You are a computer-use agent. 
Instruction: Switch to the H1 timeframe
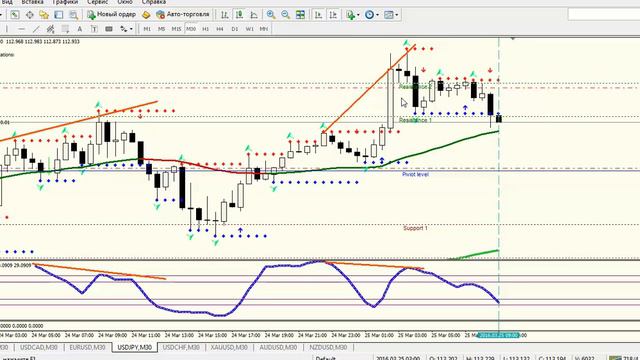pos(205,29)
